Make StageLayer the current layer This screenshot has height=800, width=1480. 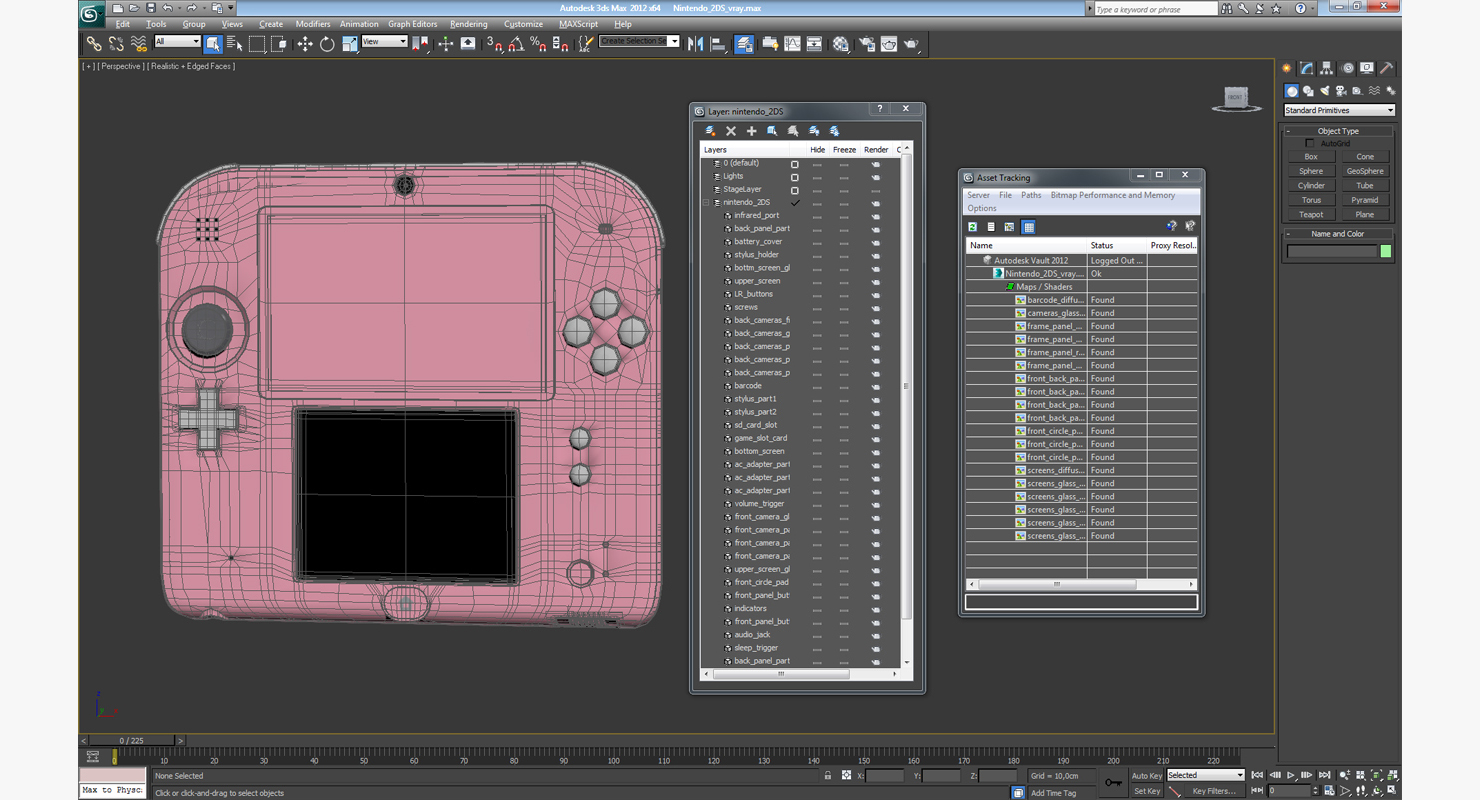pyautogui.click(x=795, y=190)
